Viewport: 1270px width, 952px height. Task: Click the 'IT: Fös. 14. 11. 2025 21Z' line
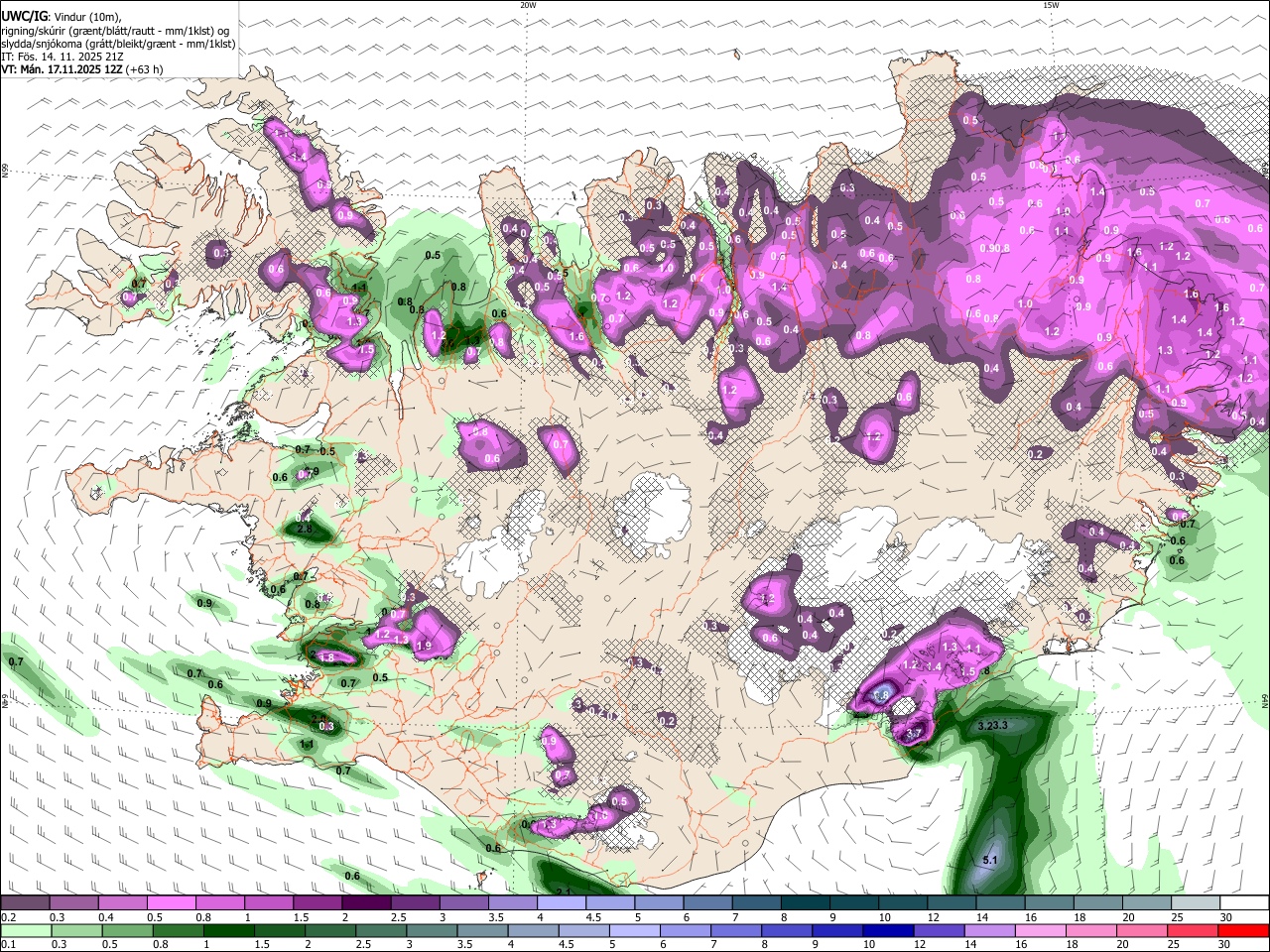(x=63, y=57)
